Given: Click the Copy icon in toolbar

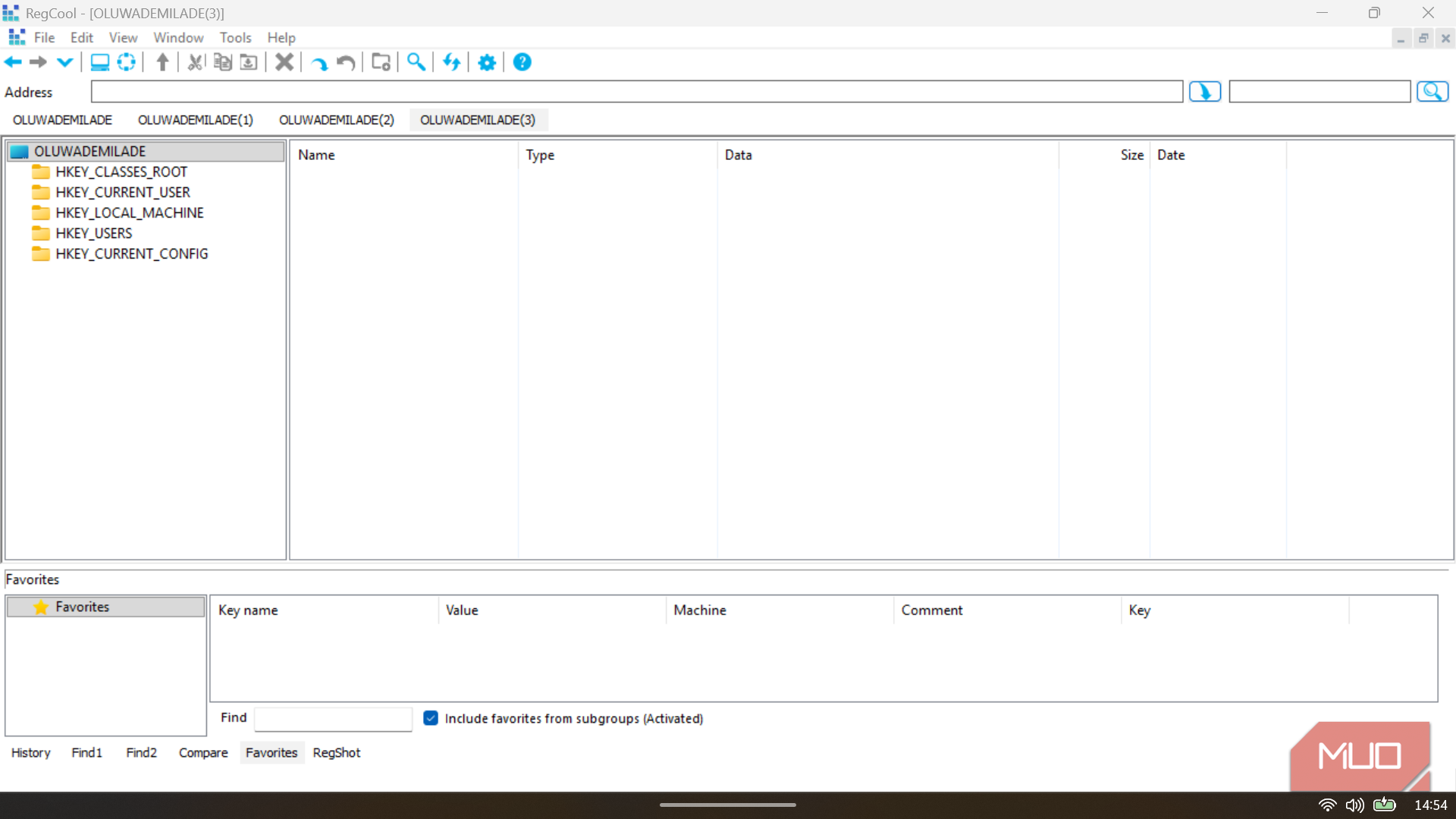Looking at the screenshot, I should pos(222,62).
